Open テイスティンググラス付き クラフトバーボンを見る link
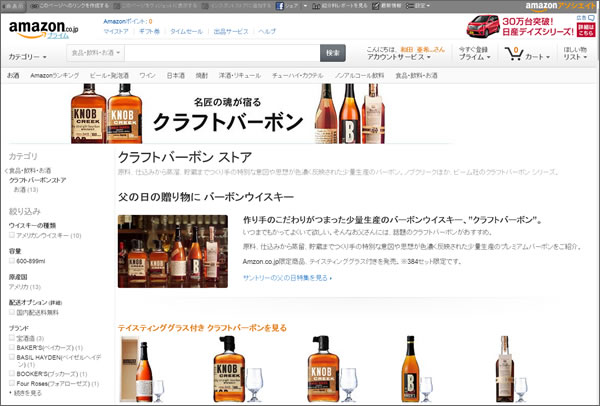This screenshot has height=406, width=600. pos(202,328)
